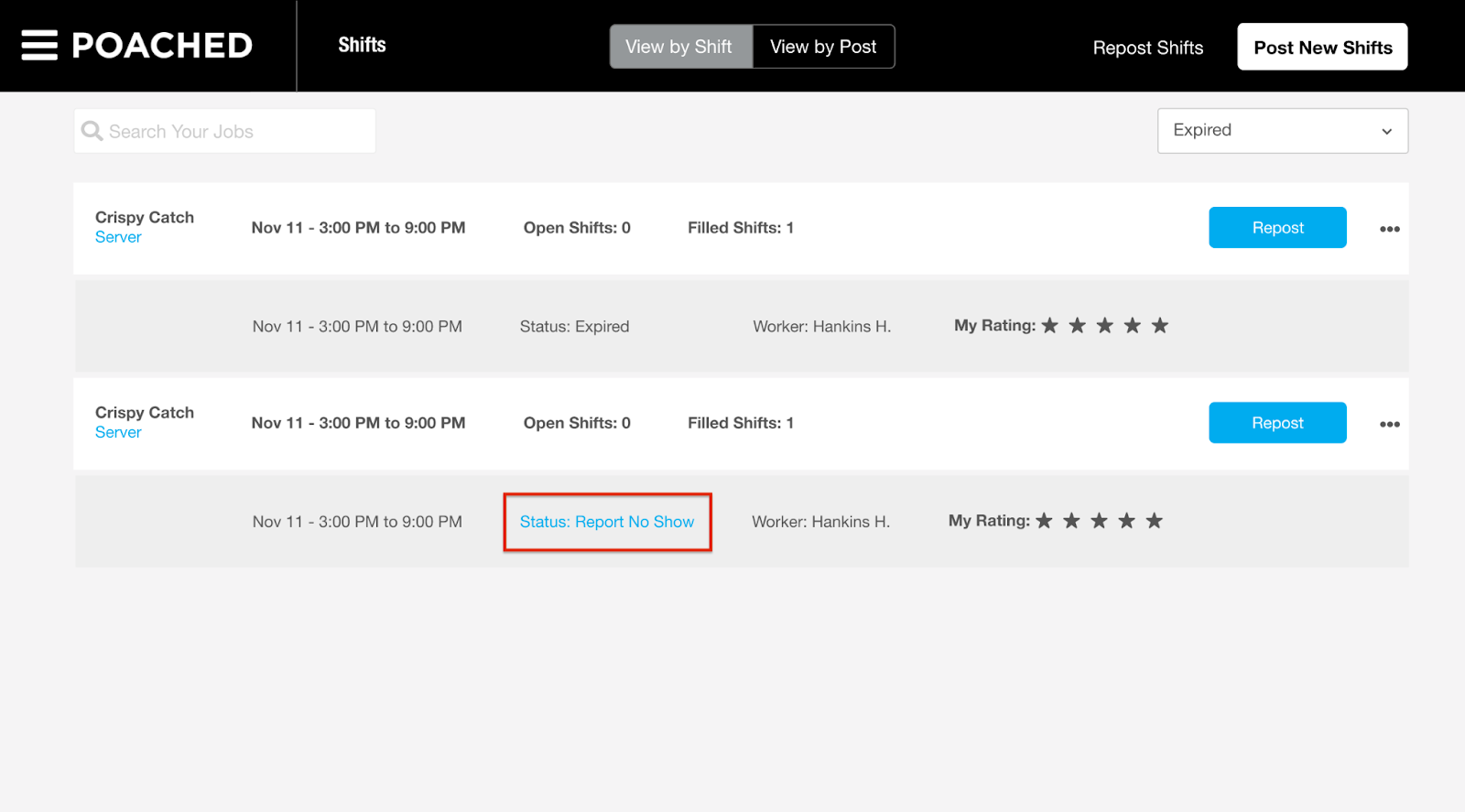Click the search magnifier icon
Screen dimensions: 1465x812
tap(92, 131)
